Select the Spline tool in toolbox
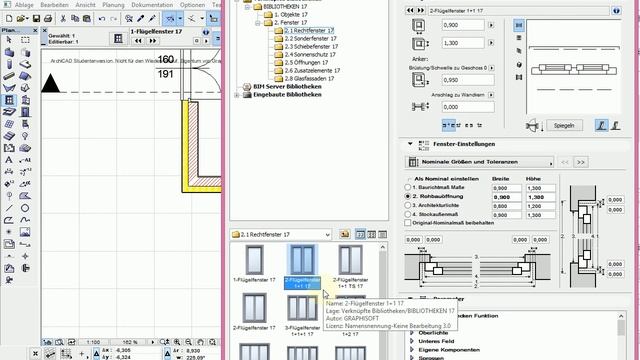Screen dimensions: 640x360 (x=25, y=220)
